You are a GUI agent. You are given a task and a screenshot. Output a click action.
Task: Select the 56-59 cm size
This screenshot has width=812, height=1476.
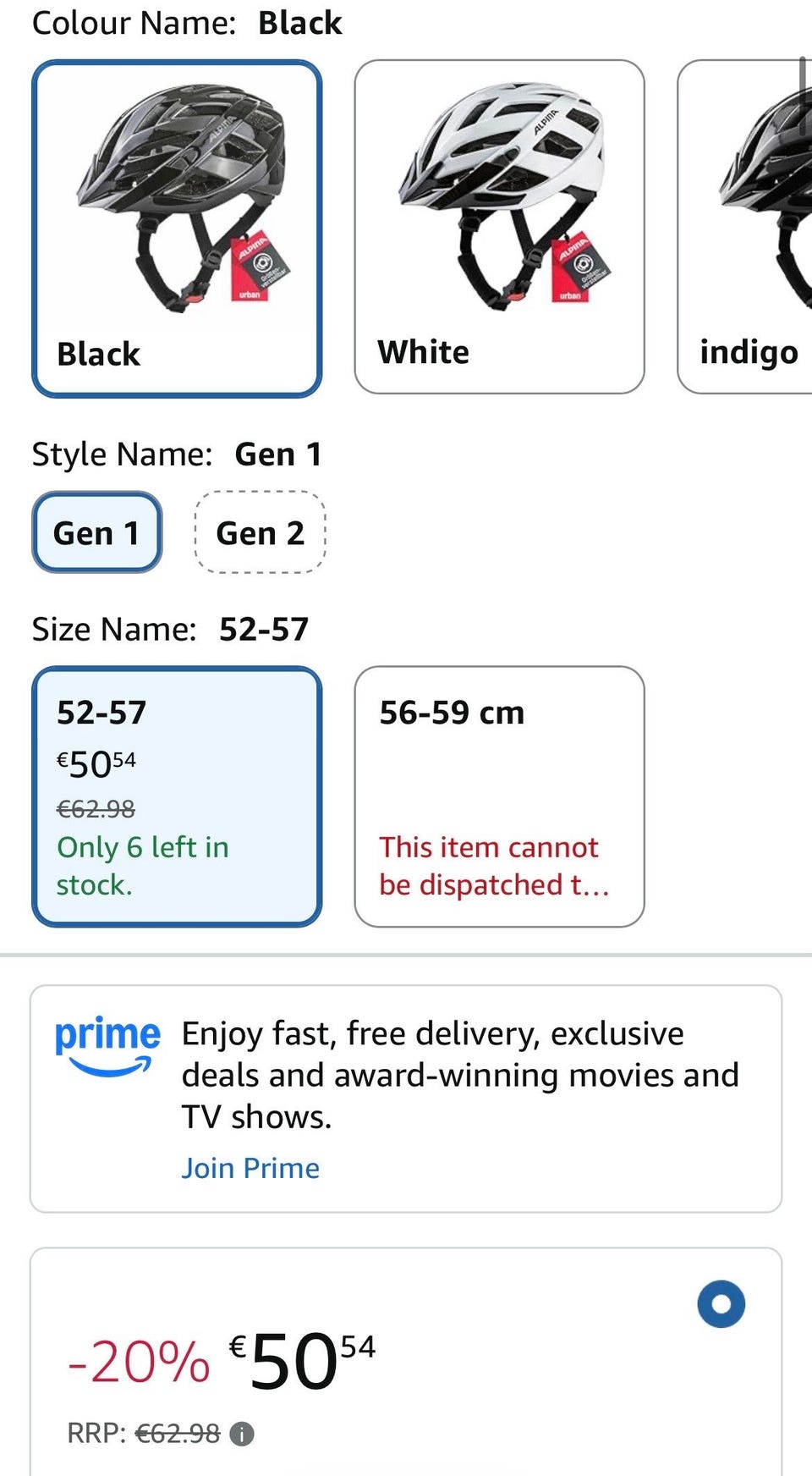pos(499,796)
